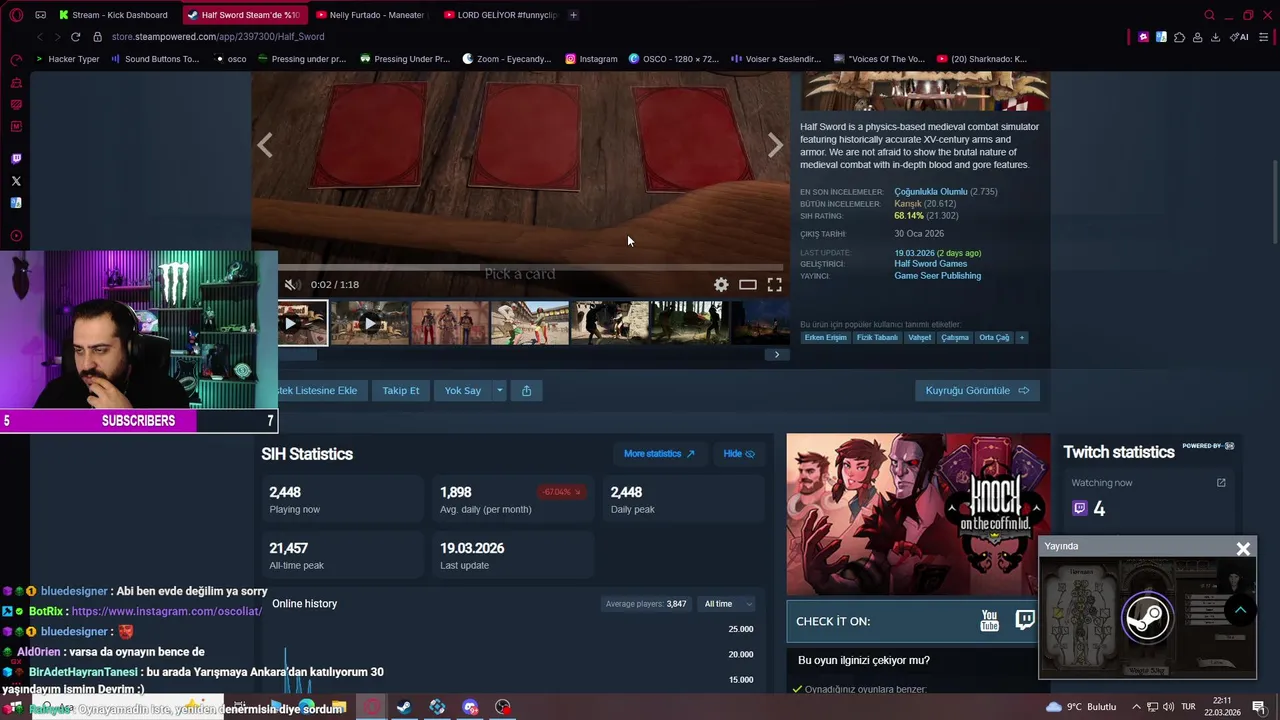Image resolution: width=1280 pixels, height=720 pixels.
Task: Enter fullscreen on the trailer video
Action: tap(774, 285)
